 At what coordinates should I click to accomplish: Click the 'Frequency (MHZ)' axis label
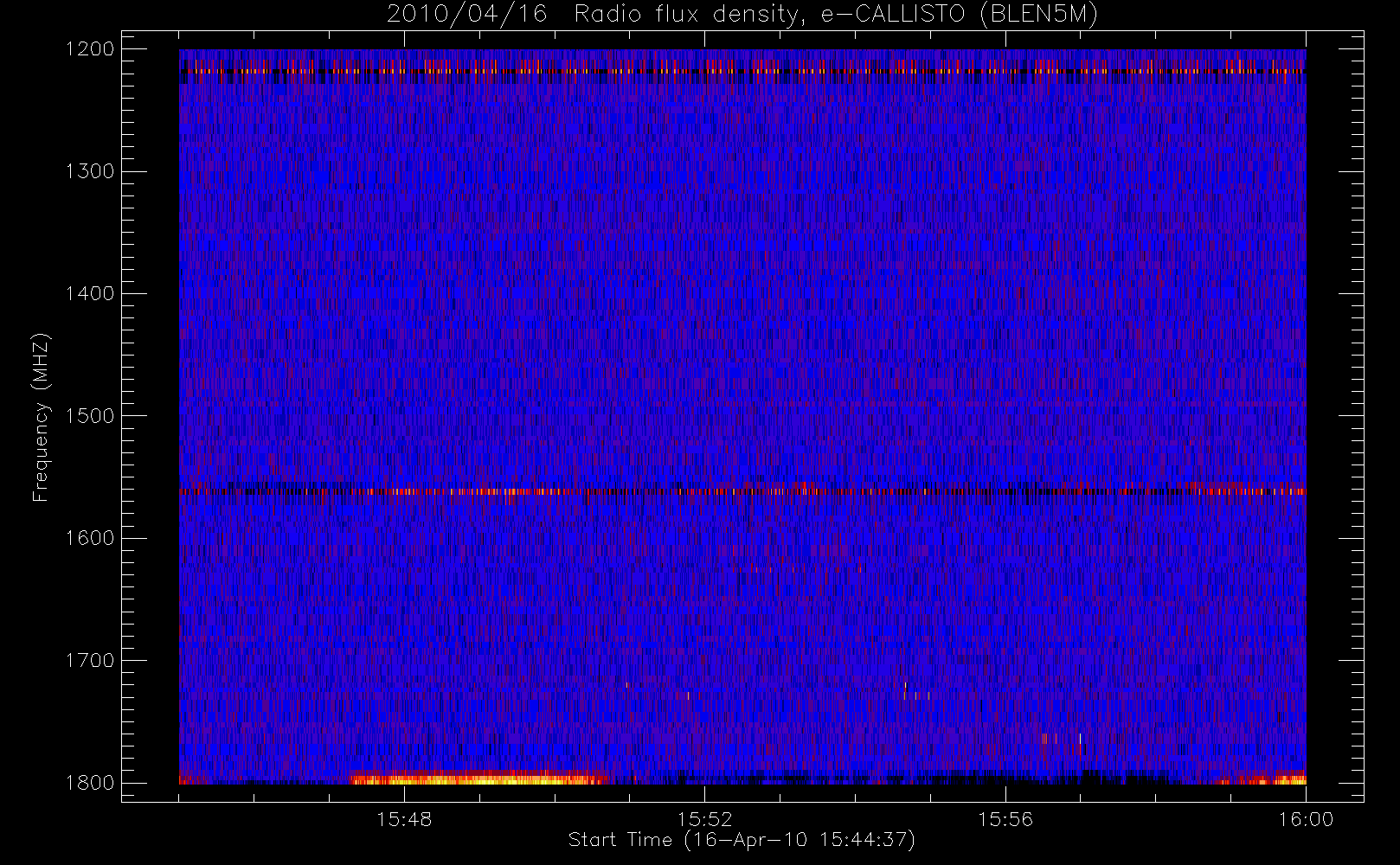point(41,417)
